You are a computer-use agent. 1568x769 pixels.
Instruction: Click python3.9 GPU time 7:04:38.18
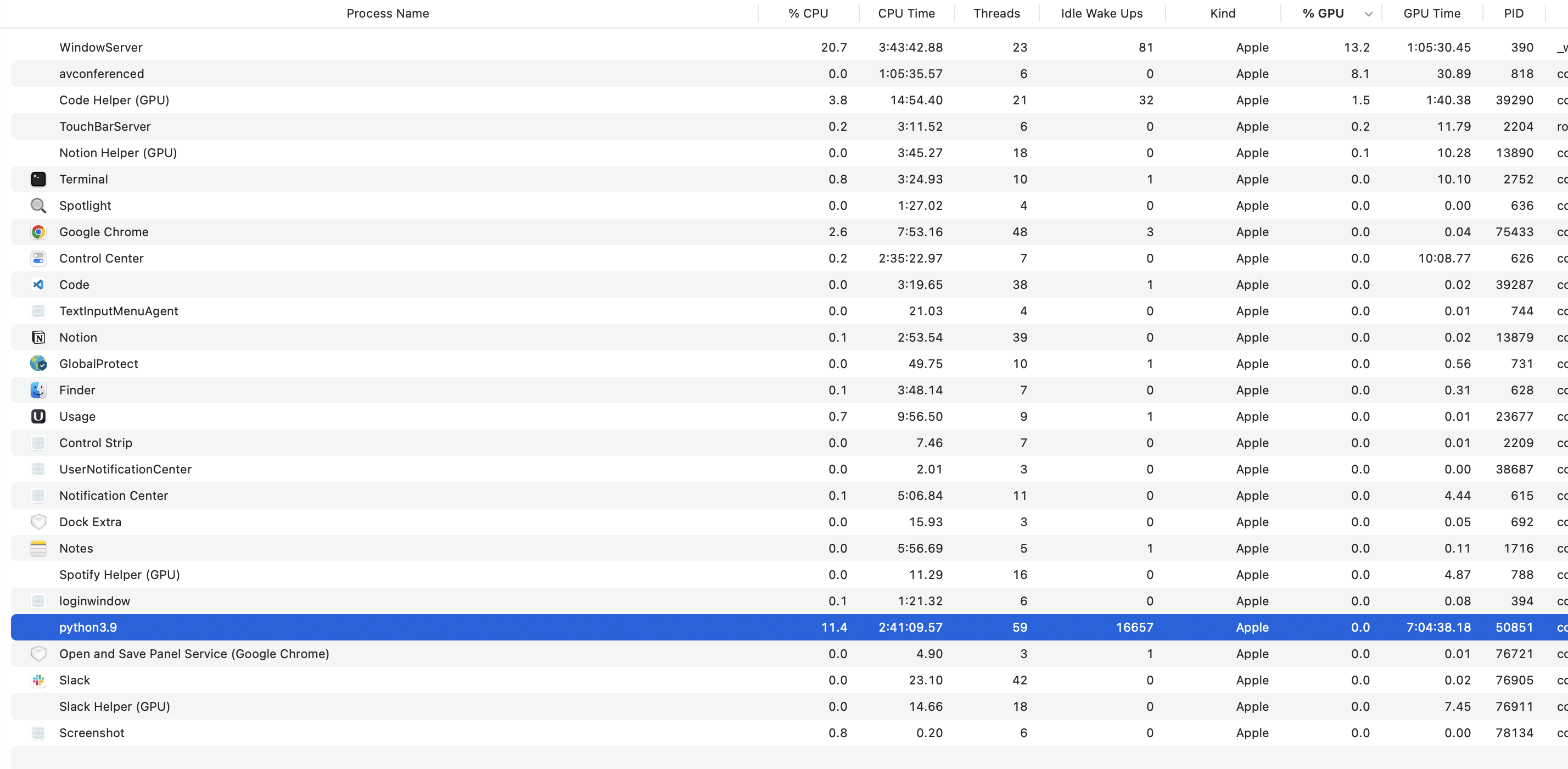point(1438,627)
